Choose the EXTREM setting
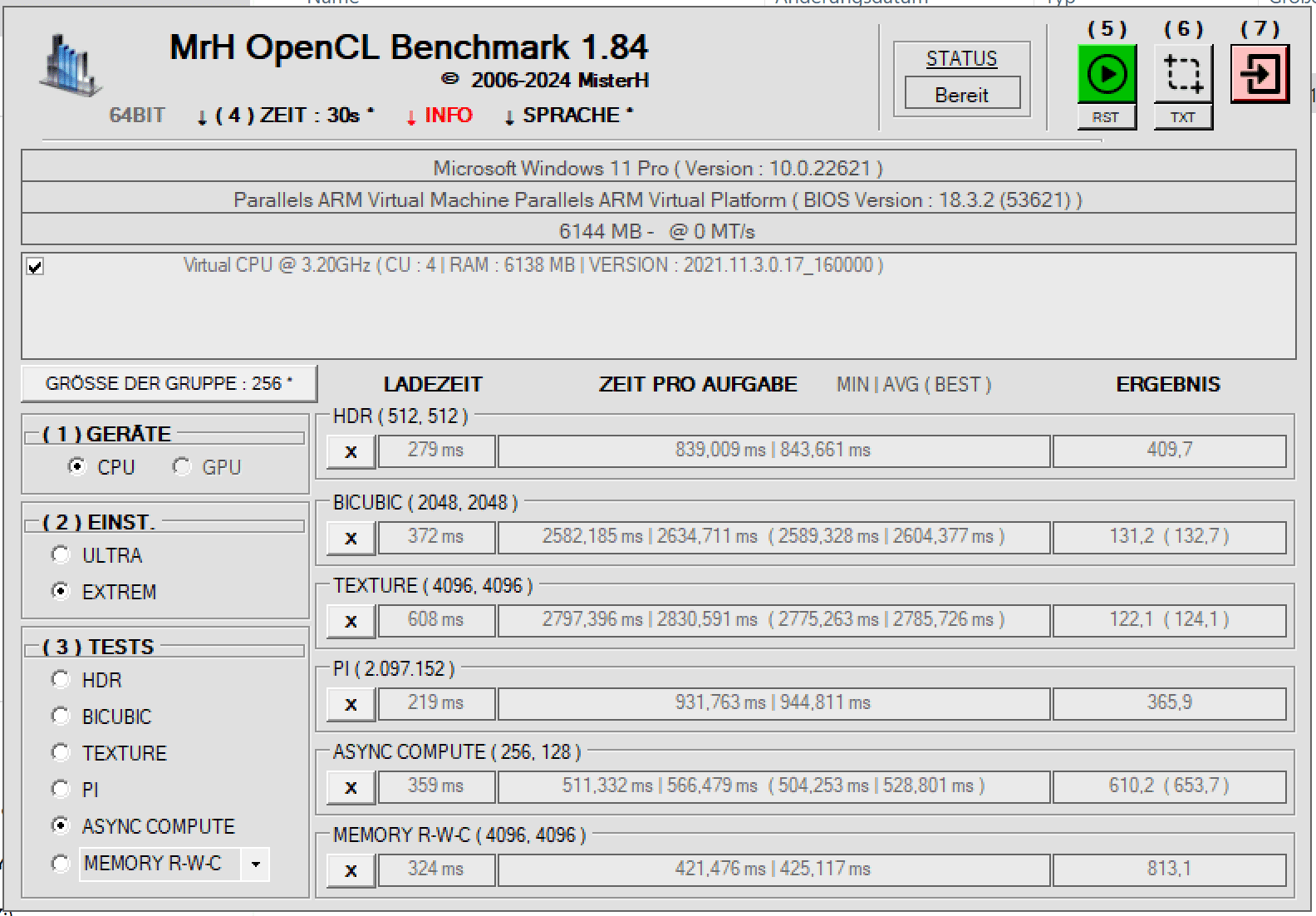This screenshot has height=916, width=1316. (61, 591)
